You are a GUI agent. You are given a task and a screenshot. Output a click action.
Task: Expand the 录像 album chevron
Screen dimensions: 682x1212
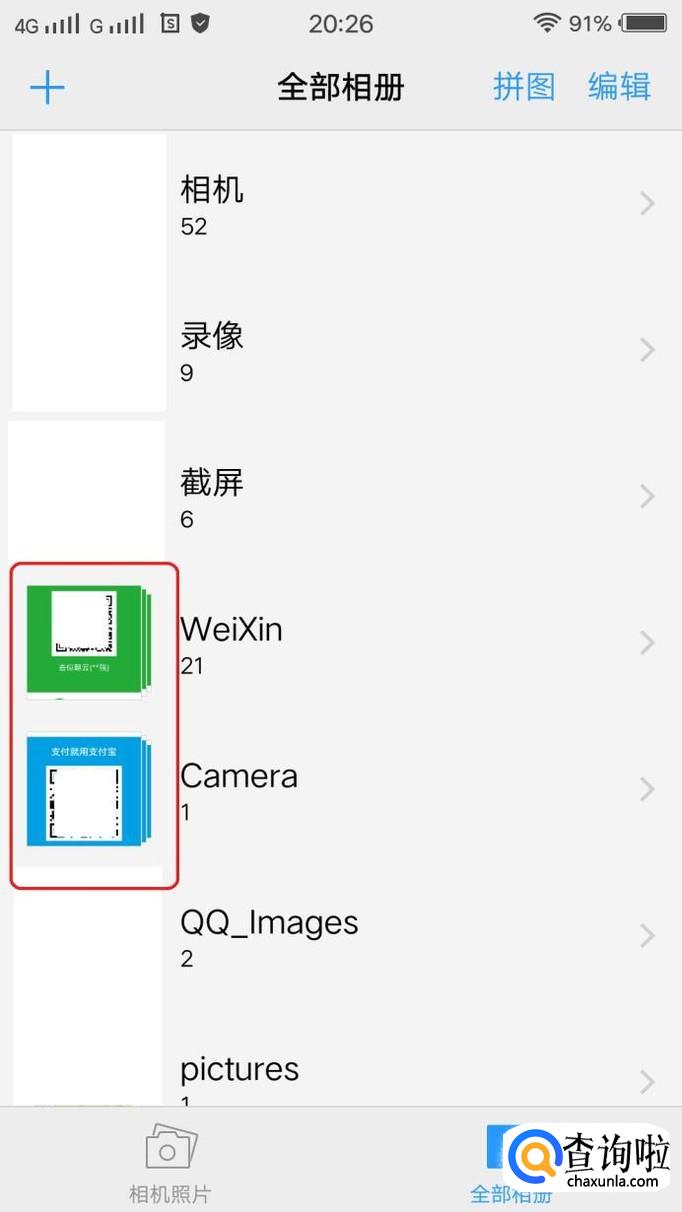pos(647,350)
